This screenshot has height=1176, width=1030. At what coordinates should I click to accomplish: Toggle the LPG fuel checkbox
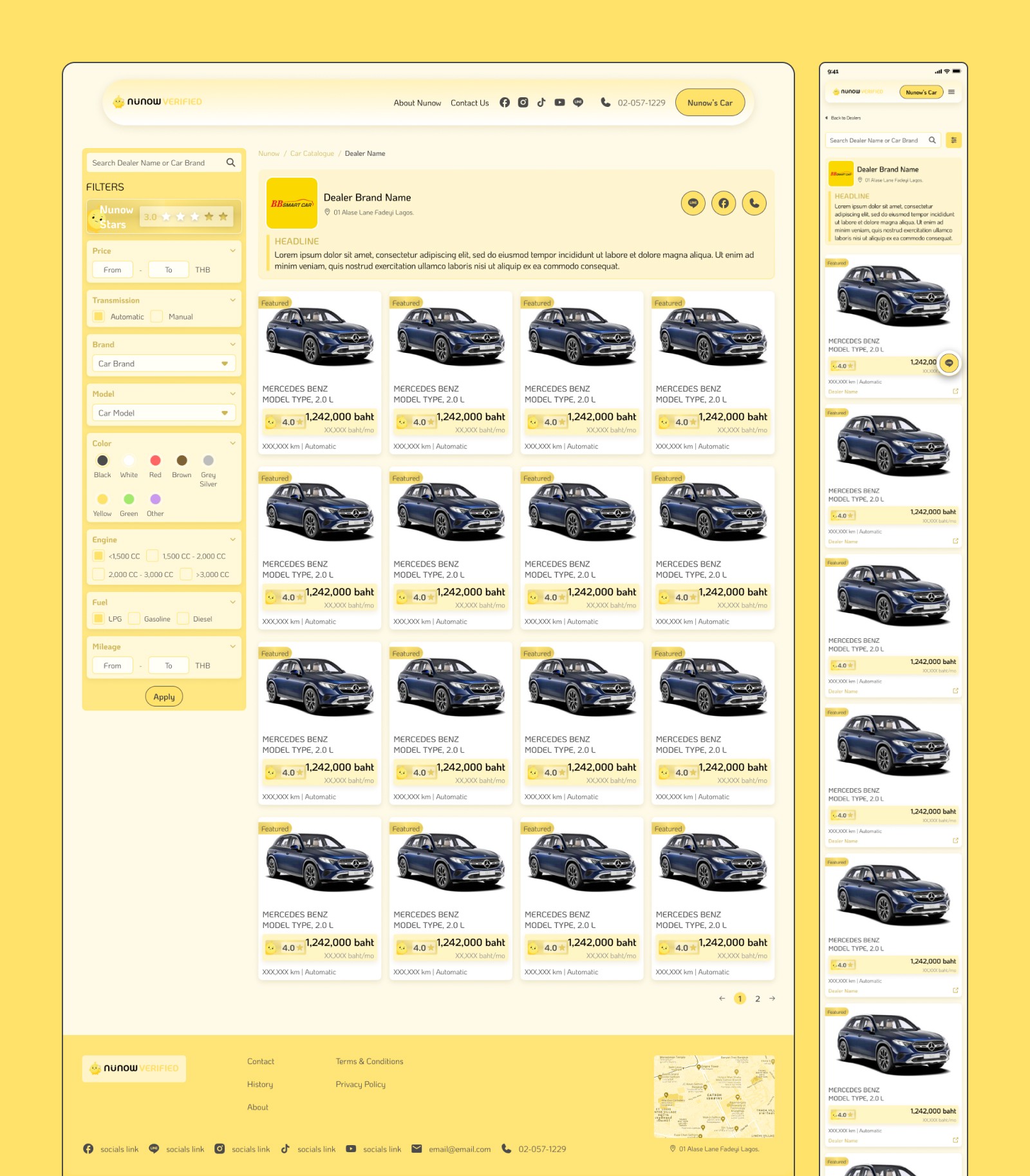pos(98,618)
